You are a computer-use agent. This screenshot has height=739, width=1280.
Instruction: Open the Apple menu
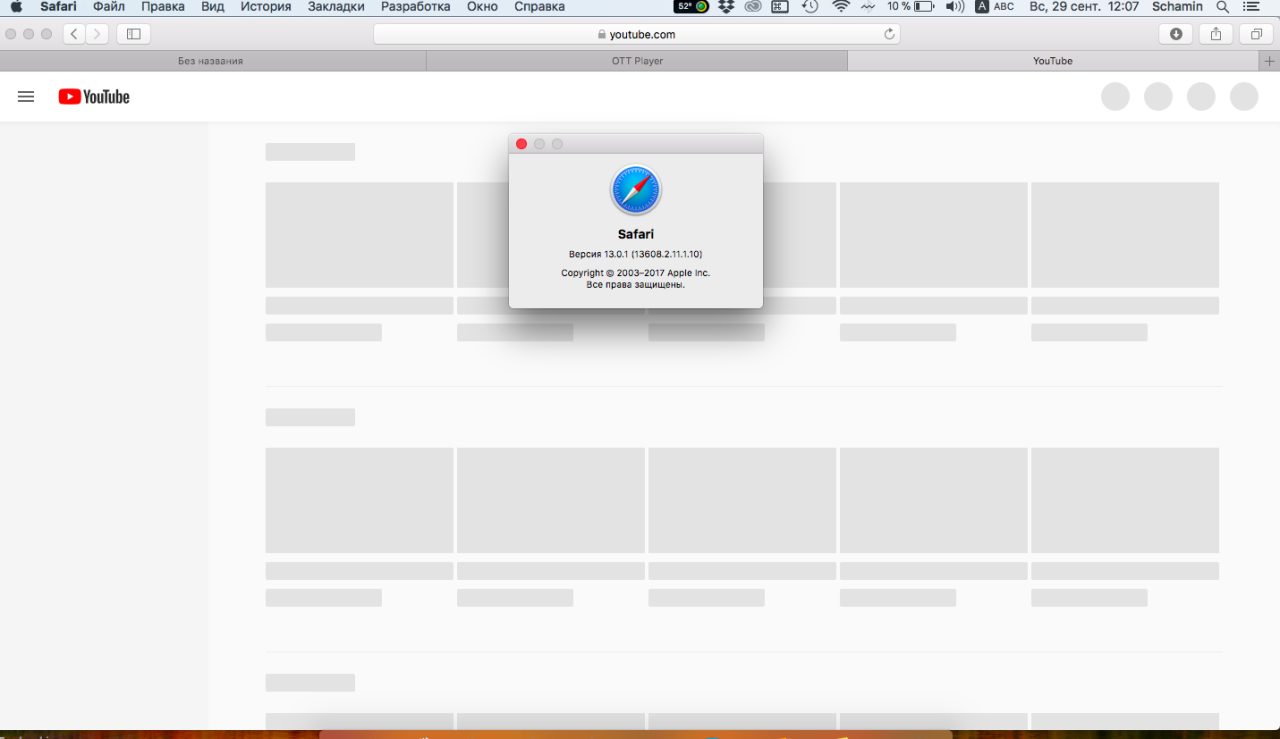[16, 7]
